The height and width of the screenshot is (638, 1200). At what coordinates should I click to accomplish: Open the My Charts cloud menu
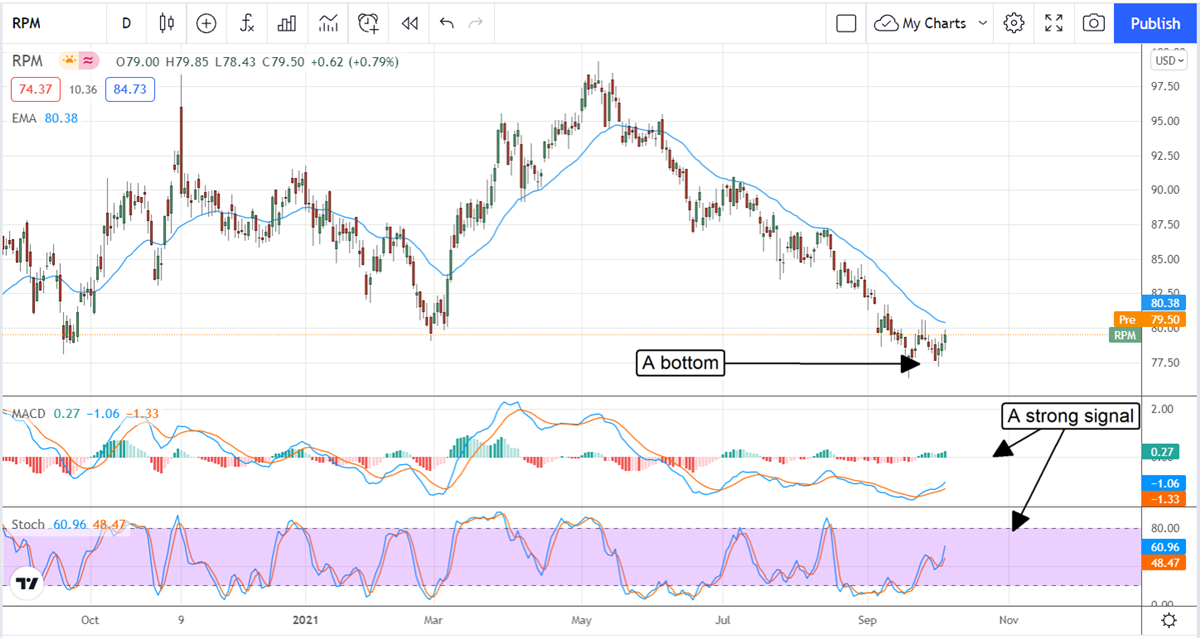pos(920,22)
